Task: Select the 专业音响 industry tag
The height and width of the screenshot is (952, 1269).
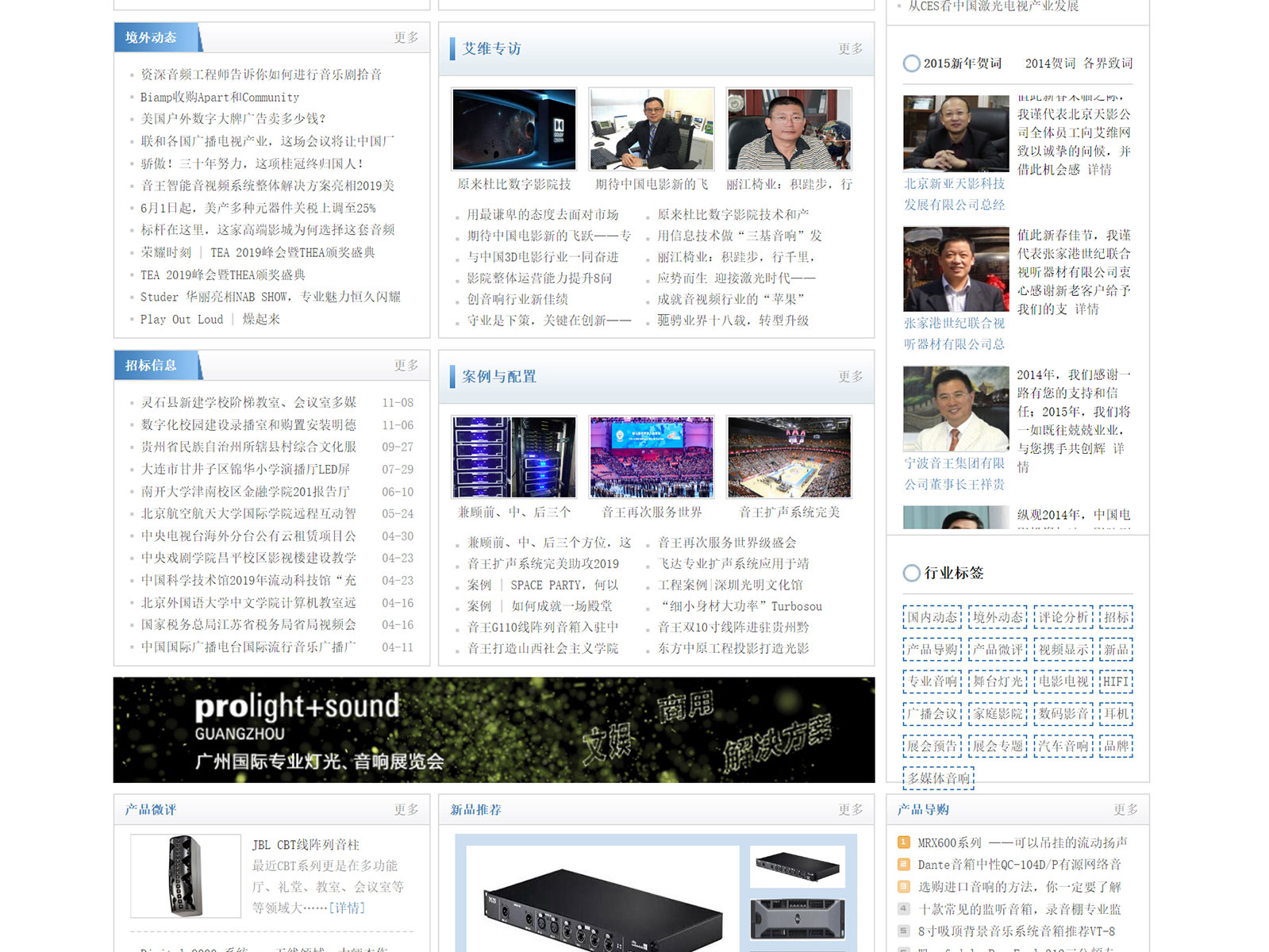Action: (932, 681)
